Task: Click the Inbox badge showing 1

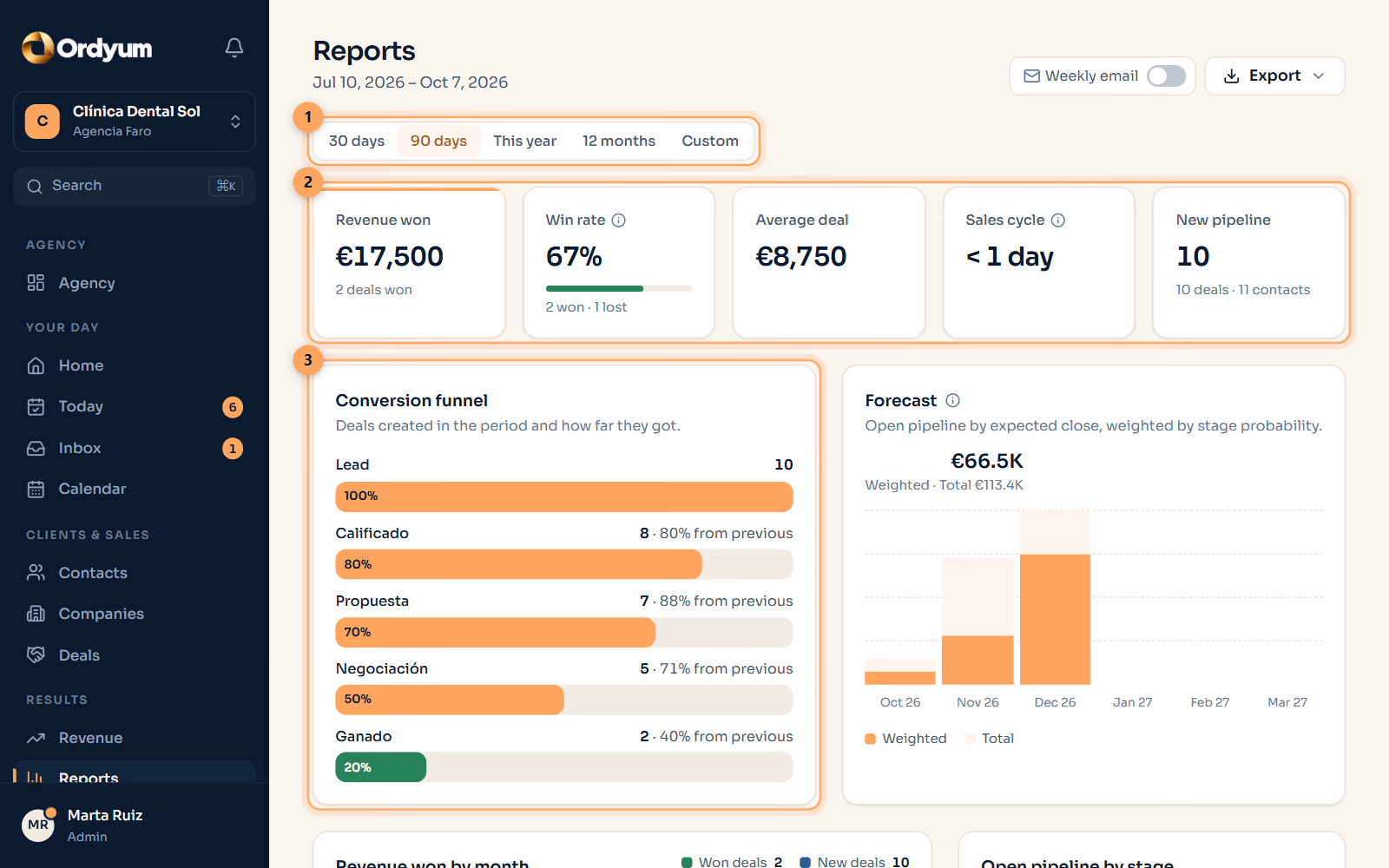Action: coord(233,449)
